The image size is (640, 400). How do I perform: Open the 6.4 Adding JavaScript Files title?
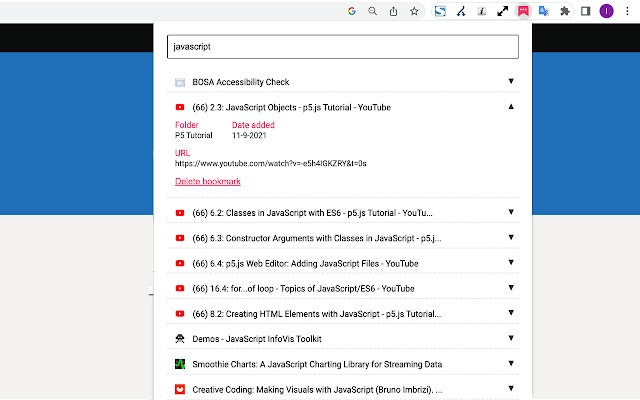coord(305,264)
